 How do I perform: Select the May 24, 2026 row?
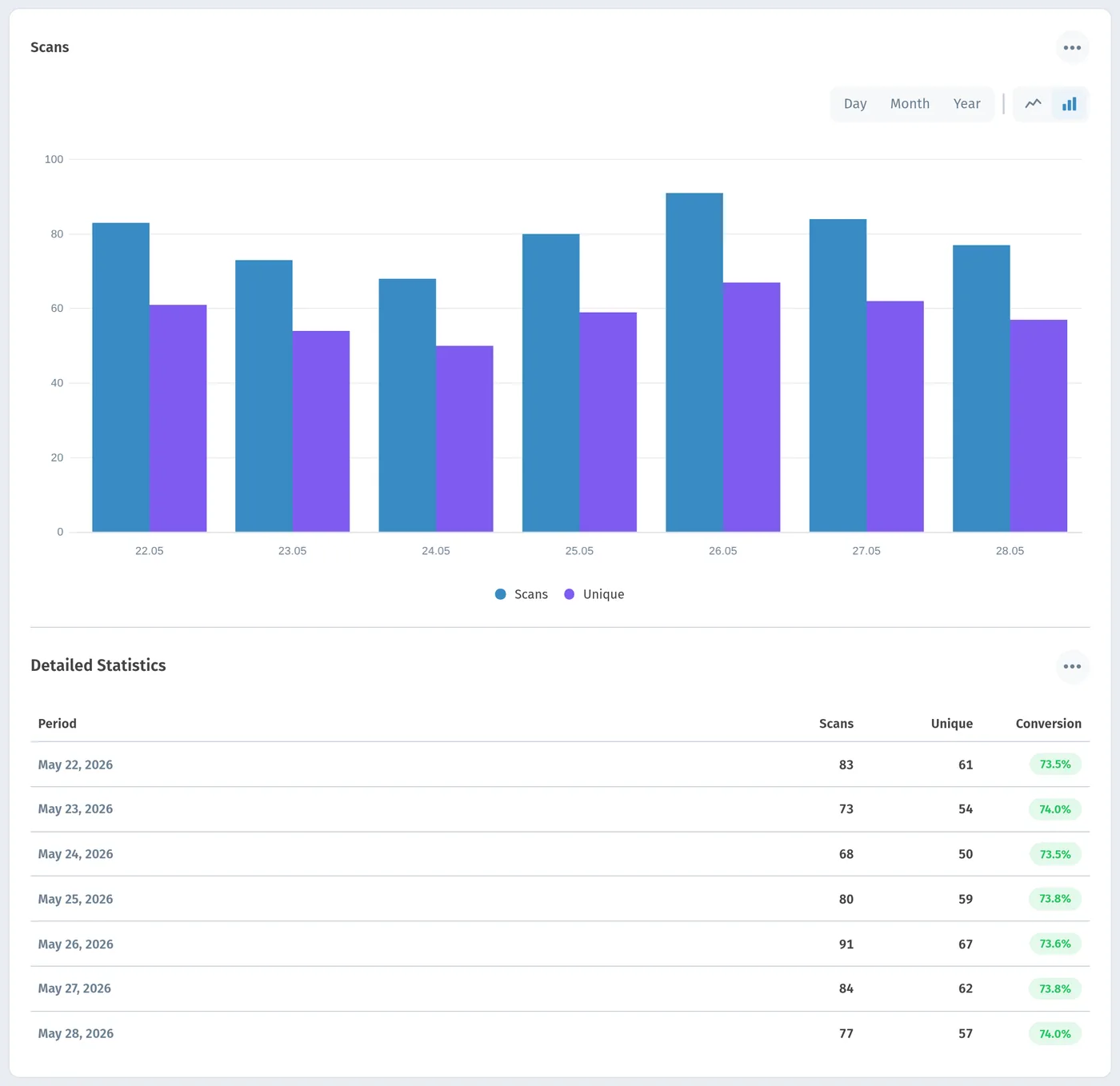pos(560,854)
